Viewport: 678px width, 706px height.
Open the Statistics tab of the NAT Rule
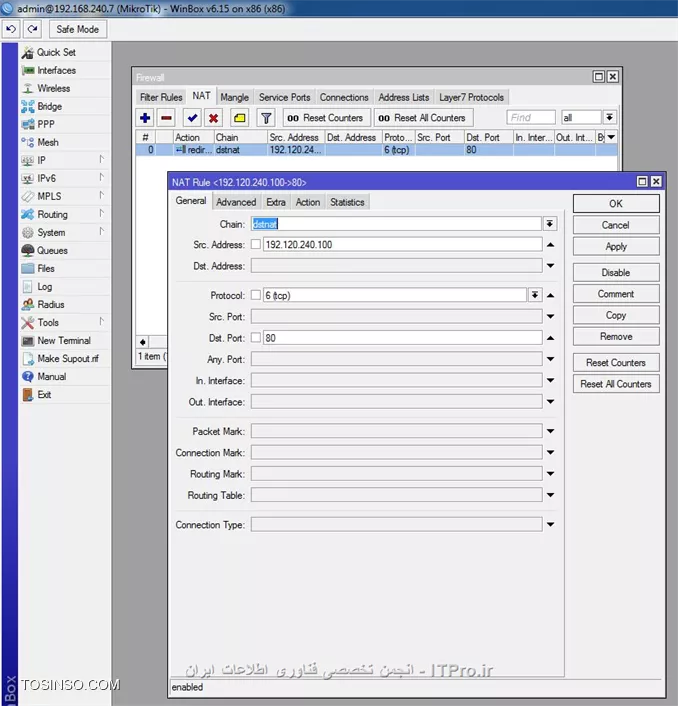pos(347,202)
